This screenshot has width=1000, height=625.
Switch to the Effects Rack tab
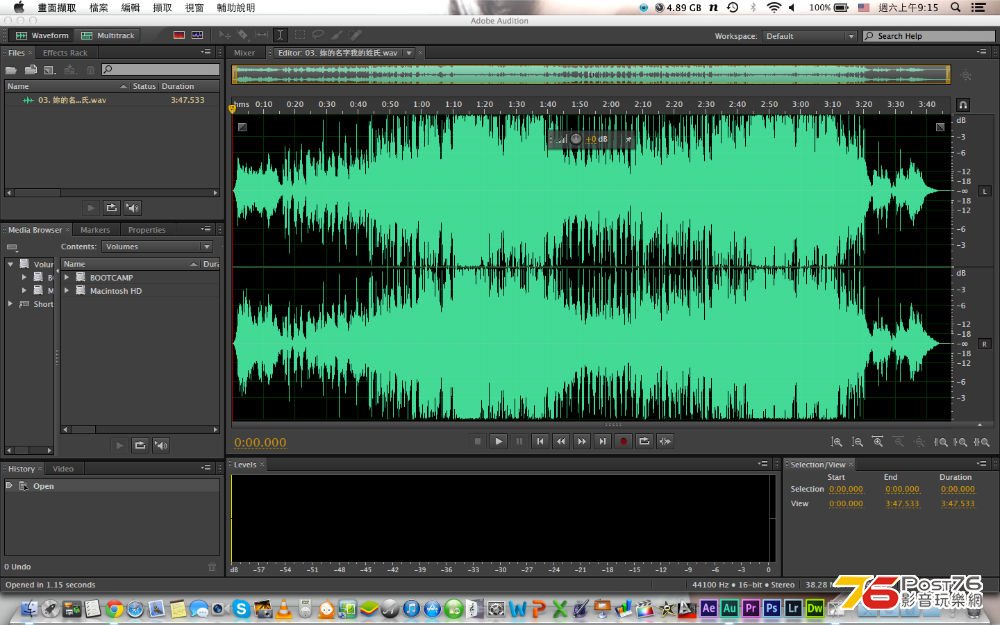pos(65,53)
